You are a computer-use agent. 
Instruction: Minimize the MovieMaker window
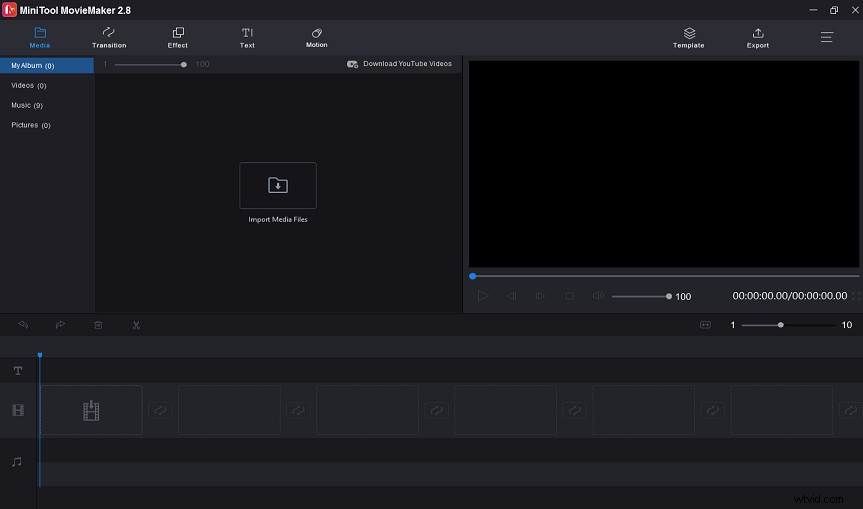(813, 10)
